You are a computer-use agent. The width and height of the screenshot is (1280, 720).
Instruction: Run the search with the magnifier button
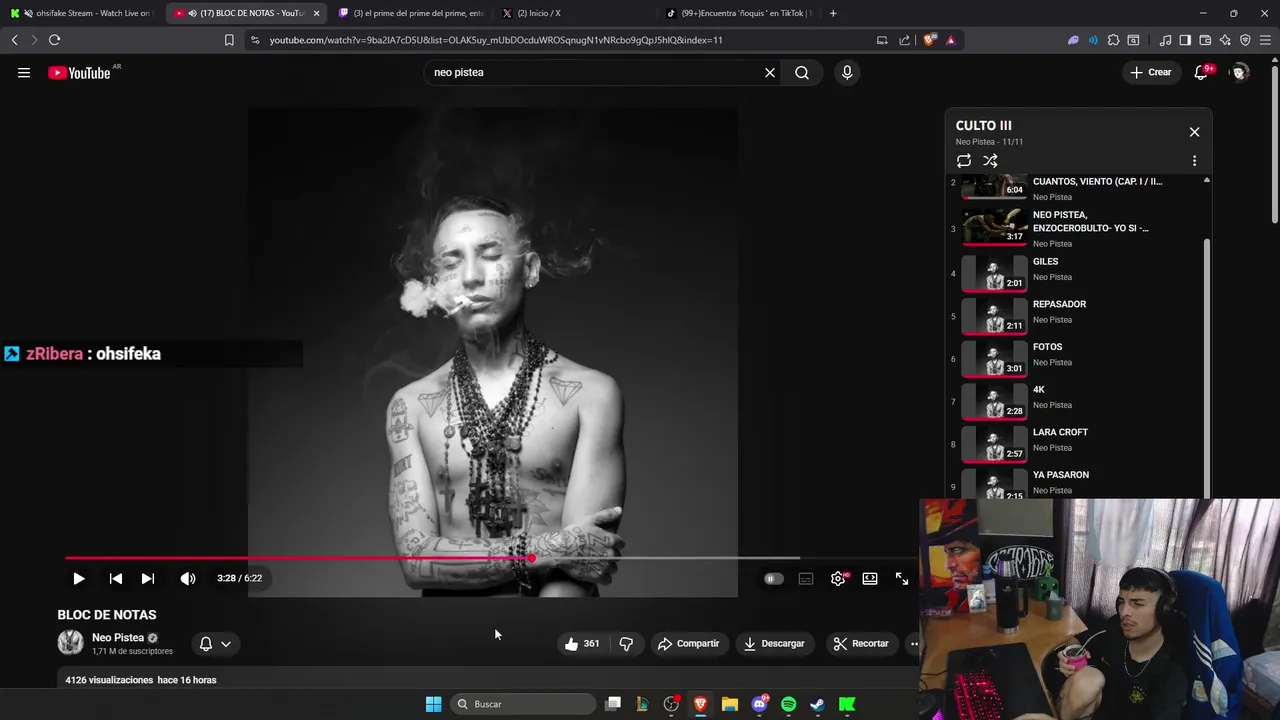click(802, 72)
